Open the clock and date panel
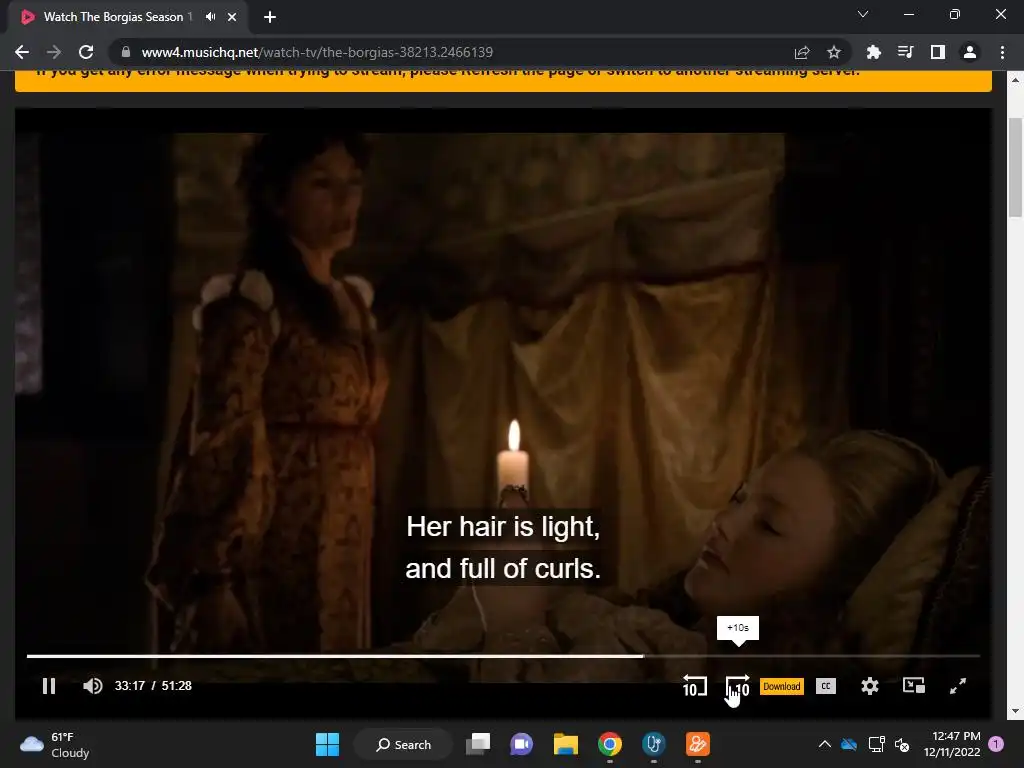Viewport: 1024px width, 768px height. (x=952, y=744)
